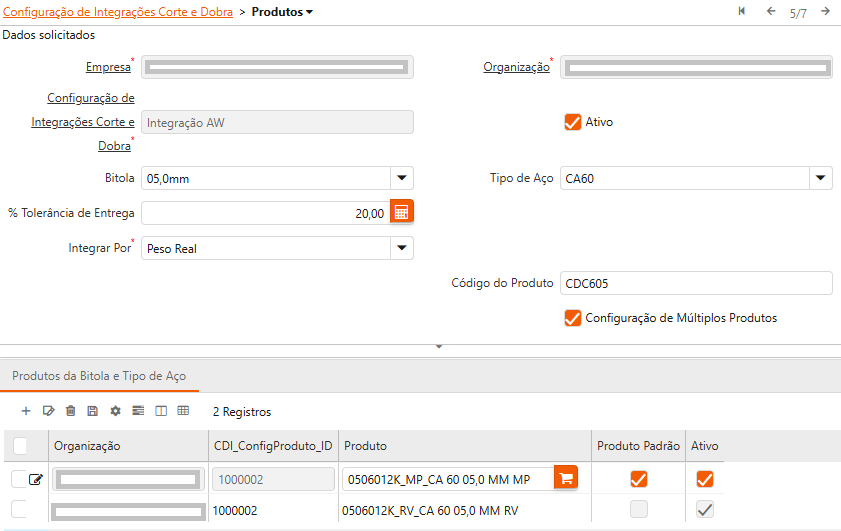Go to the next record arrow
841x531 pixels.
pos(825,12)
